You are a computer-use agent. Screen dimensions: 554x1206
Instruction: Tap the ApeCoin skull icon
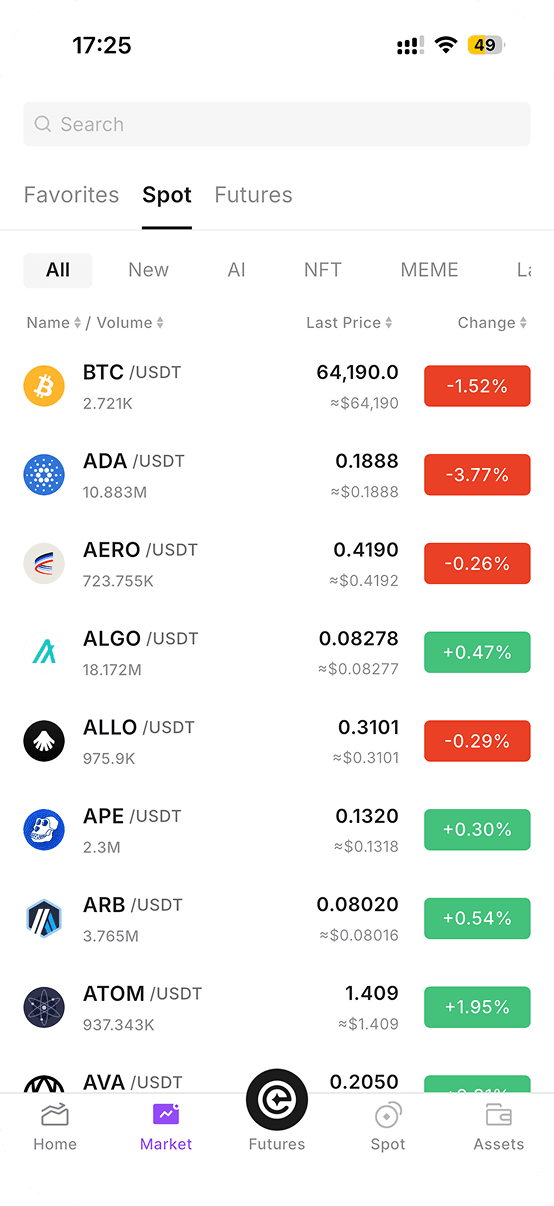44,829
